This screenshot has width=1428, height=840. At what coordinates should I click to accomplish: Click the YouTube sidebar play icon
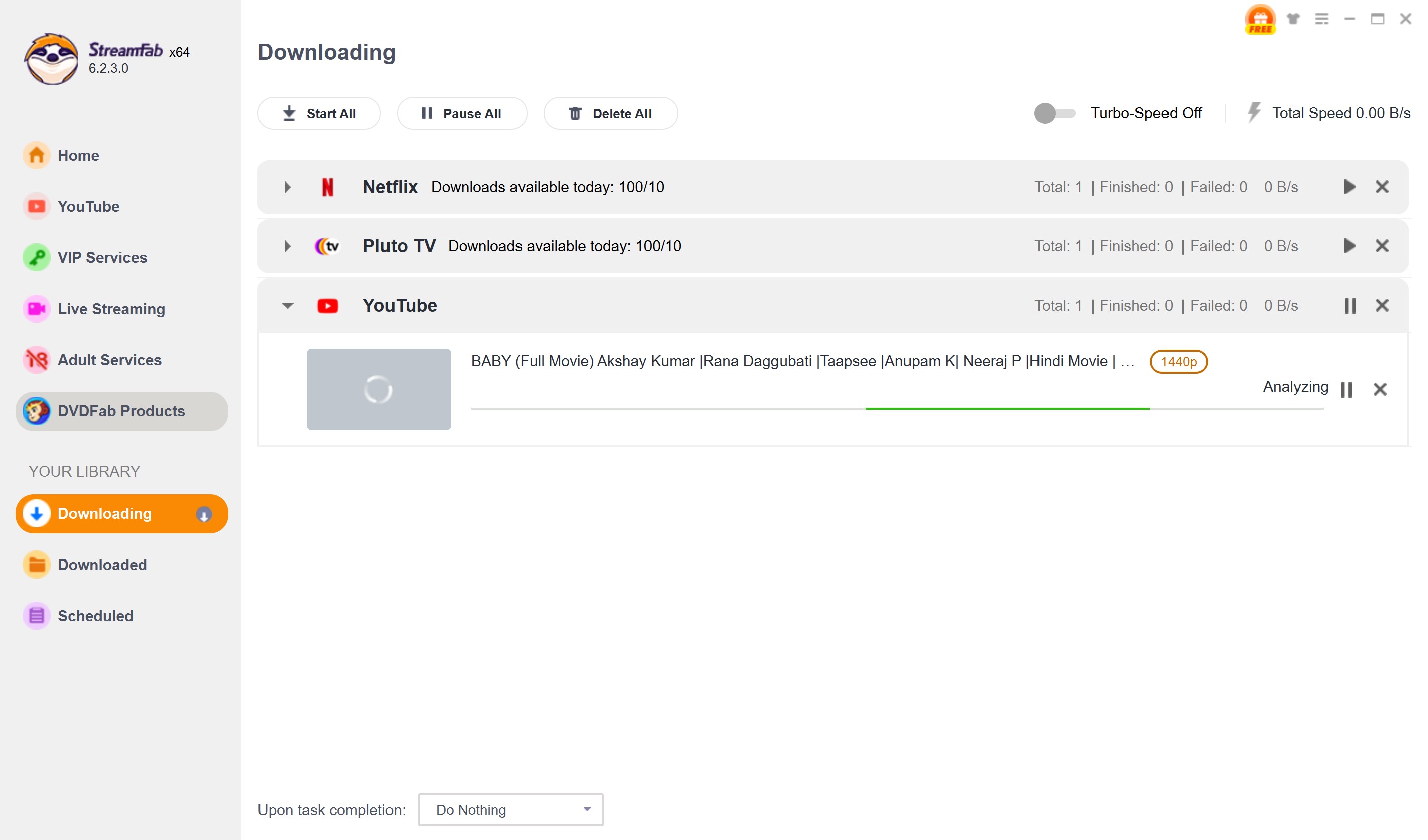pyautogui.click(x=37, y=206)
